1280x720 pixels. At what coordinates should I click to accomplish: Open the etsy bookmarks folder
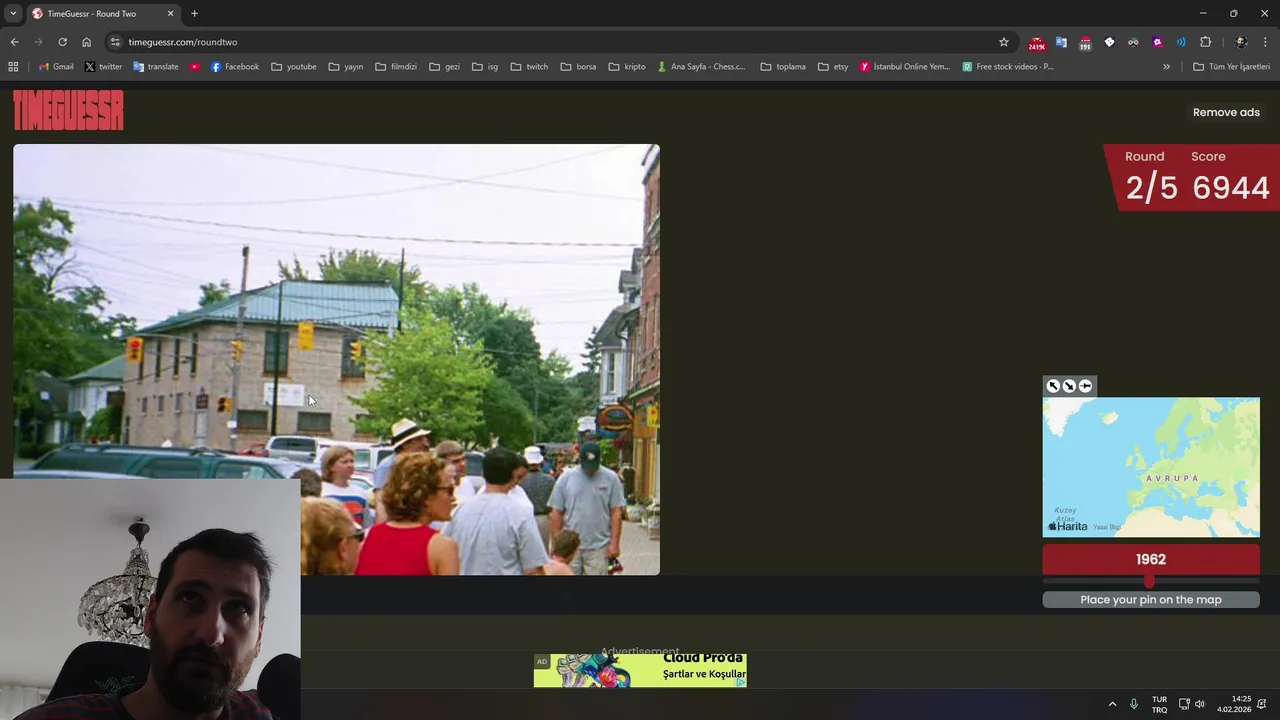pyautogui.click(x=833, y=67)
